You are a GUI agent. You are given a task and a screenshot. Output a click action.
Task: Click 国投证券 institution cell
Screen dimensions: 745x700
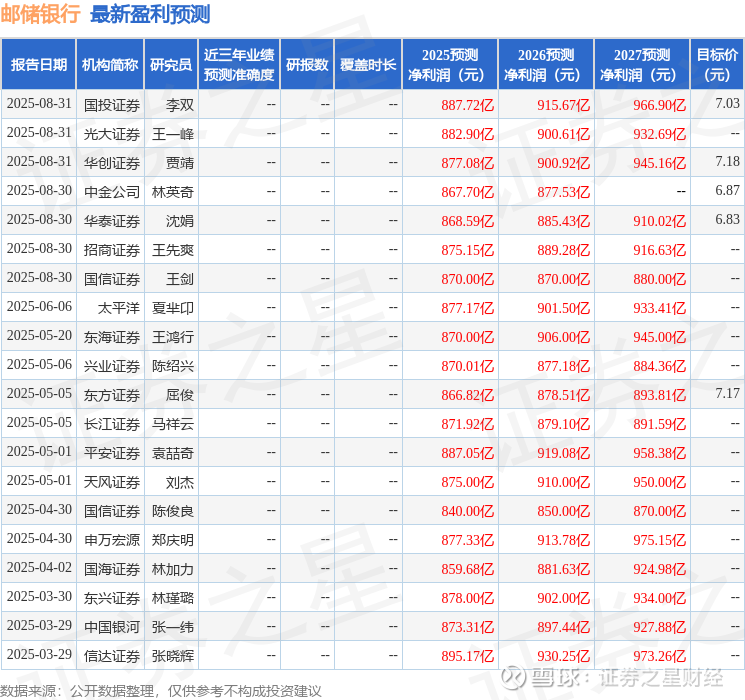(x=112, y=105)
